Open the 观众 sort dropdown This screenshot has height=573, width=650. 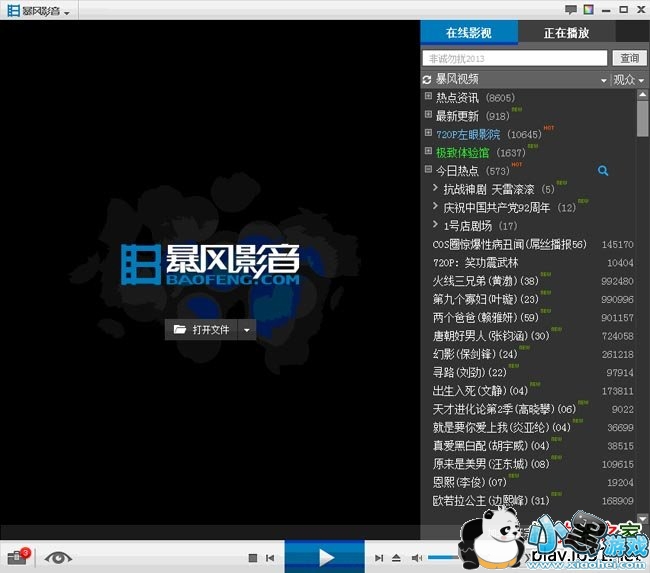[x=629, y=80]
